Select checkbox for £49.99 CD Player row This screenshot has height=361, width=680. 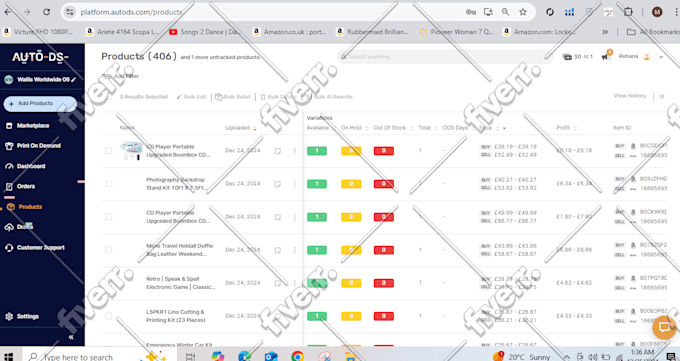pyautogui.click(x=108, y=217)
